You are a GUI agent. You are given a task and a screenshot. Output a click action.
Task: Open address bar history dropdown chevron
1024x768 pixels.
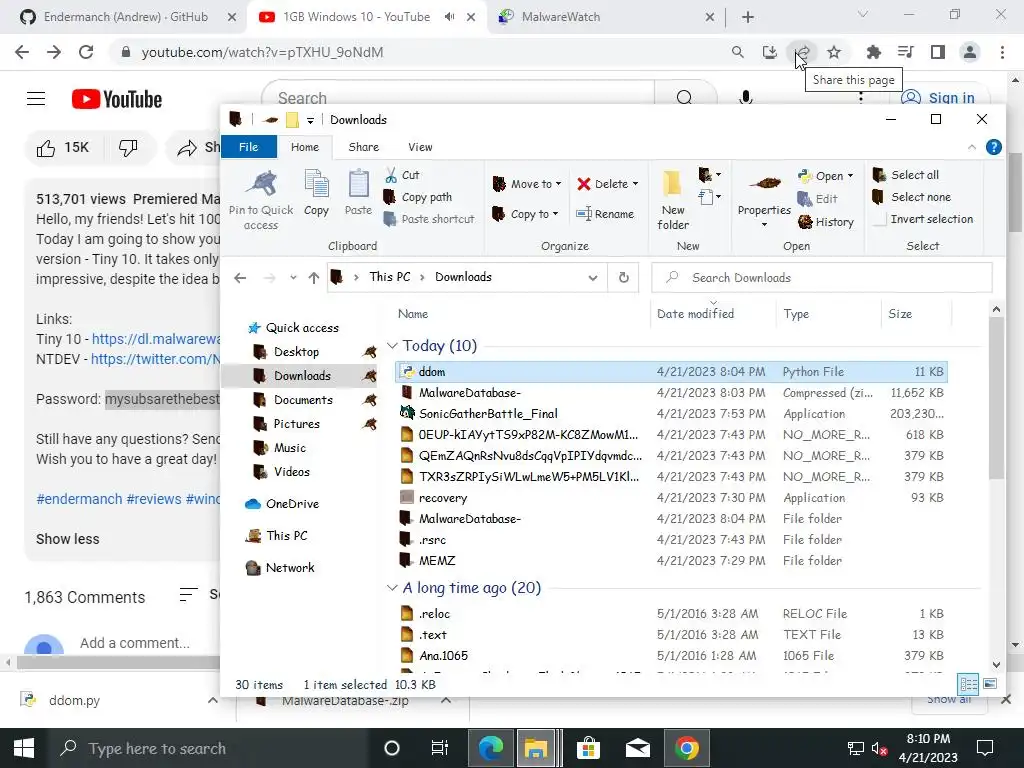[x=592, y=278]
